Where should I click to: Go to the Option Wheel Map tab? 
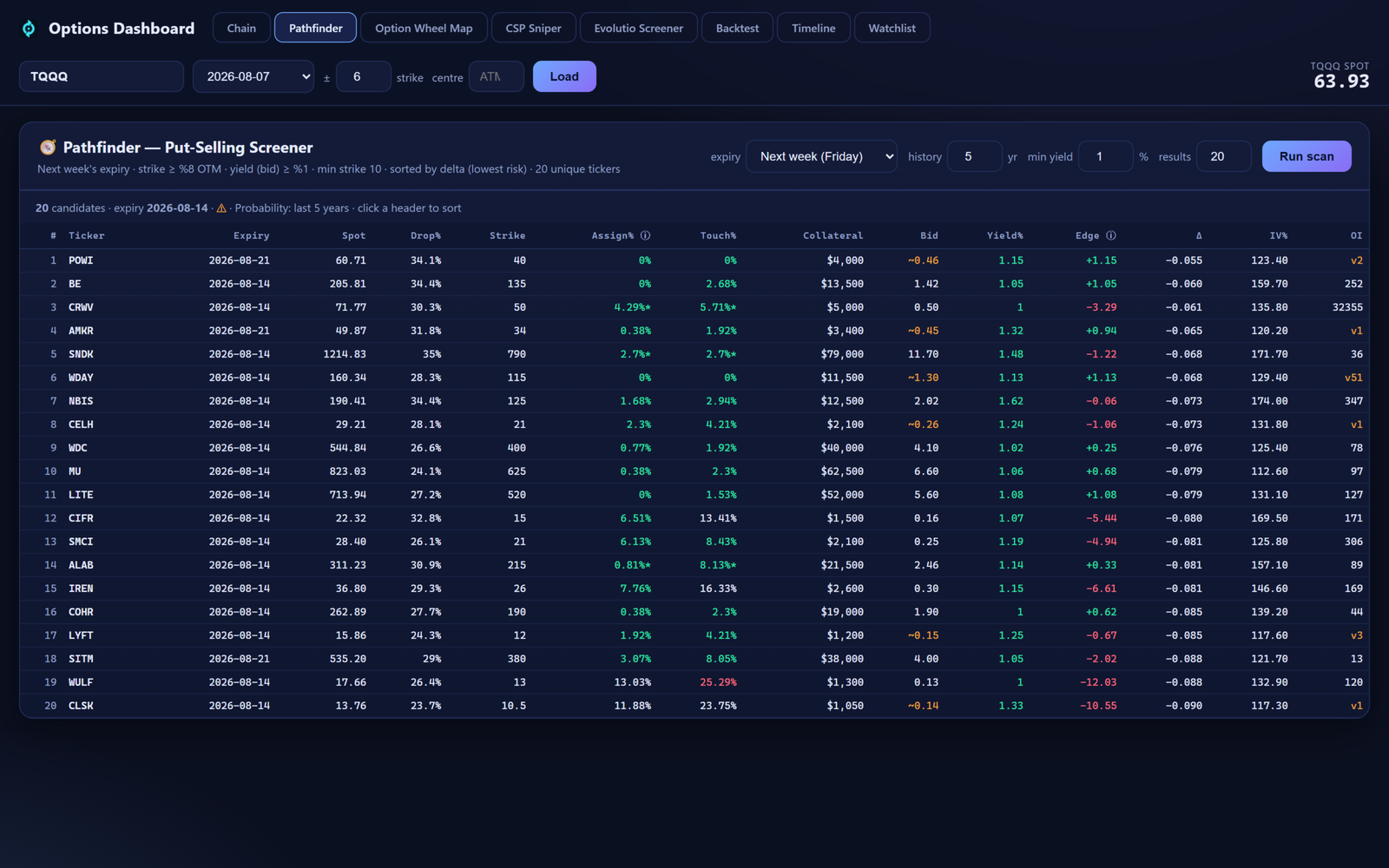(424, 28)
